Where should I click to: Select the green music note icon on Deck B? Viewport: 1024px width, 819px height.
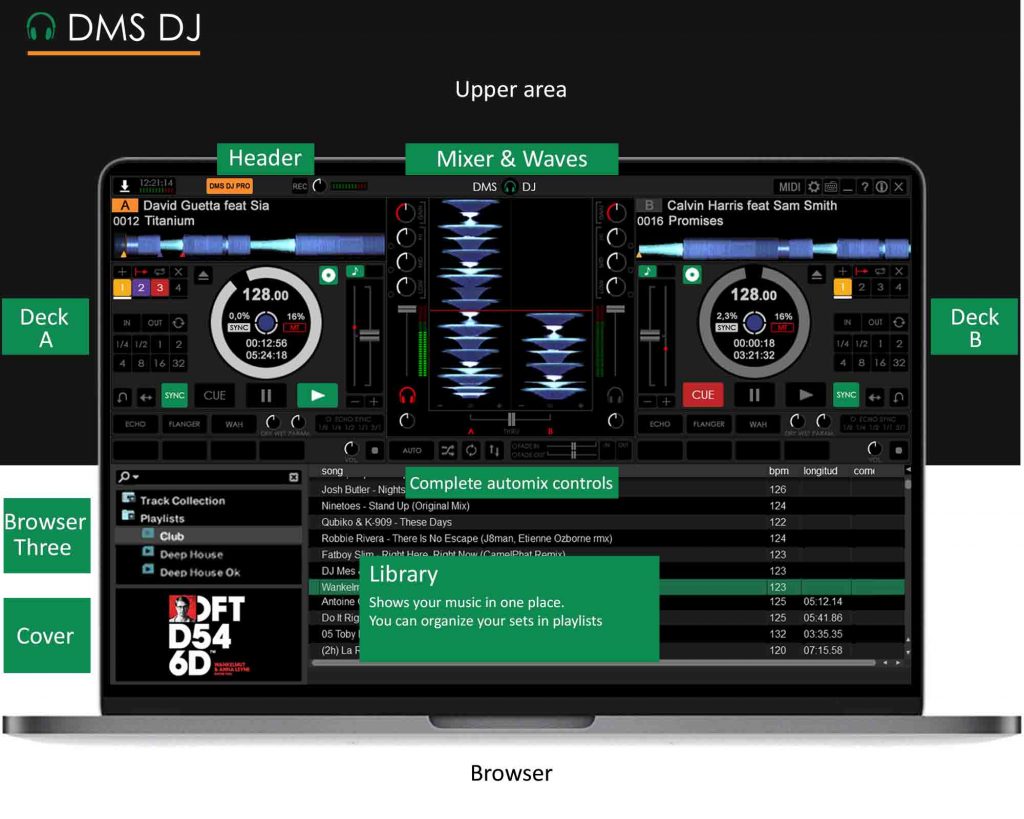[x=649, y=271]
